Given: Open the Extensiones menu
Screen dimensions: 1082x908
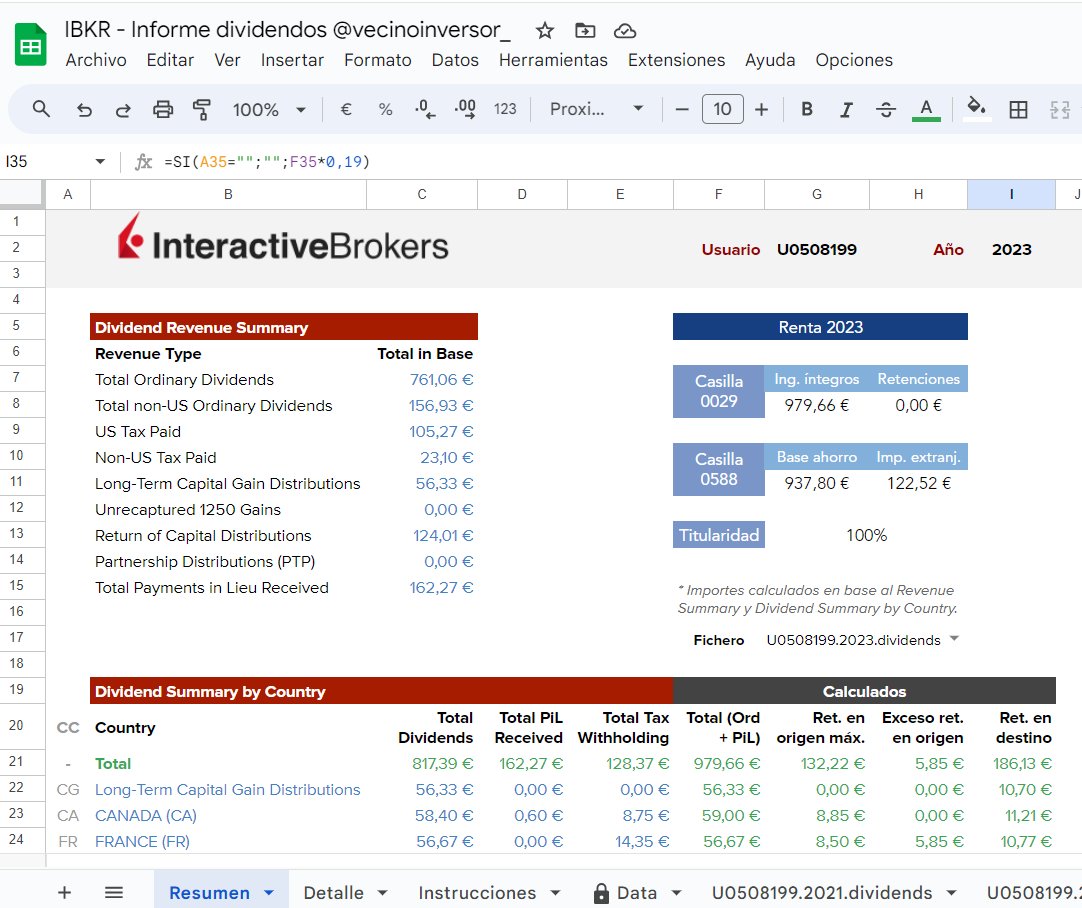Looking at the screenshot, I should pyautogui.click(x=676, y=60).
